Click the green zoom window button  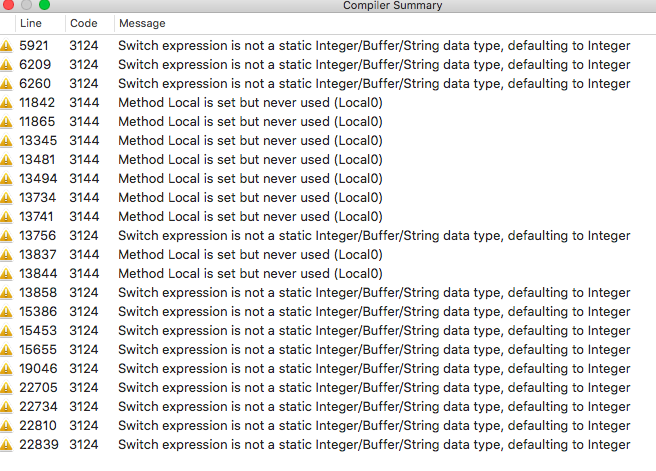coord(44,5)
